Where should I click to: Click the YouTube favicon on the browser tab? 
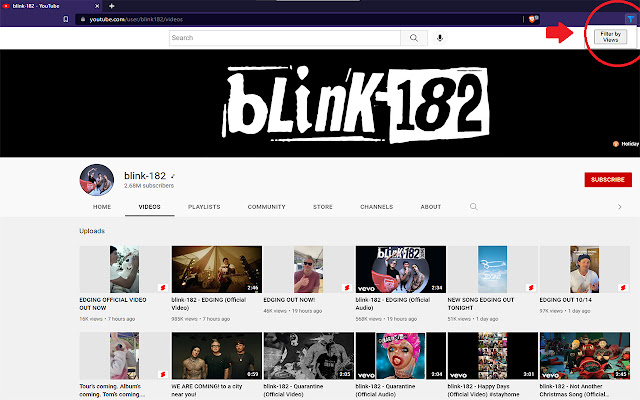coord(6,6)
